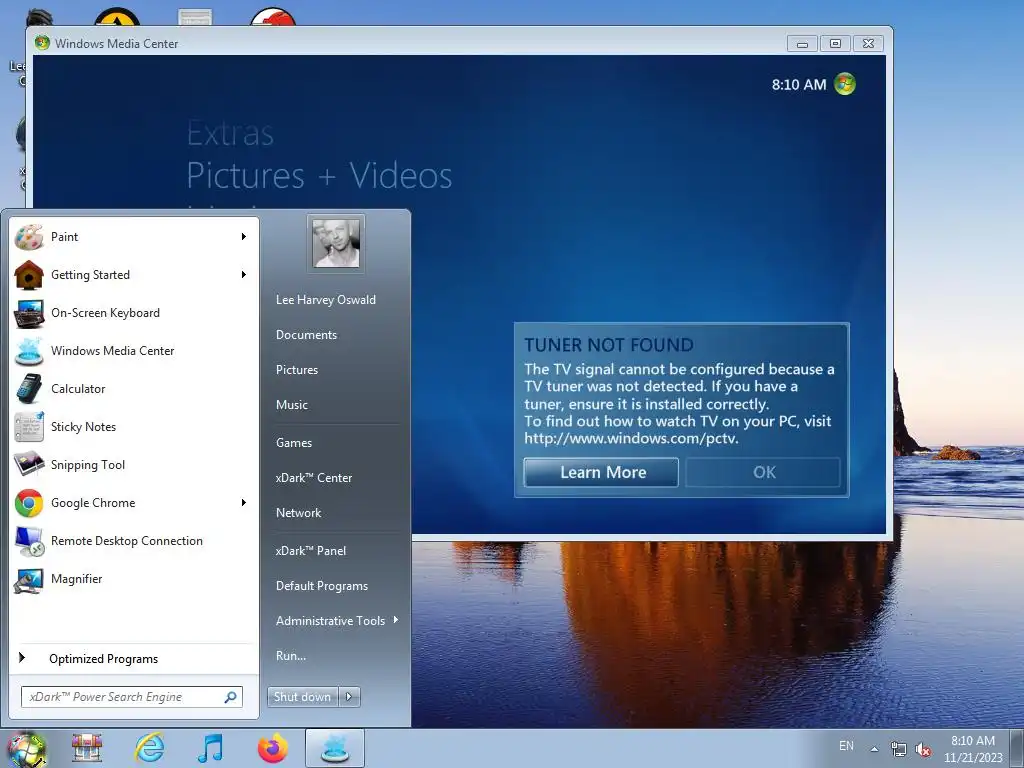Open Games from Start menu
Viewport: 1024px width, 768px height.
click(294, 443)
